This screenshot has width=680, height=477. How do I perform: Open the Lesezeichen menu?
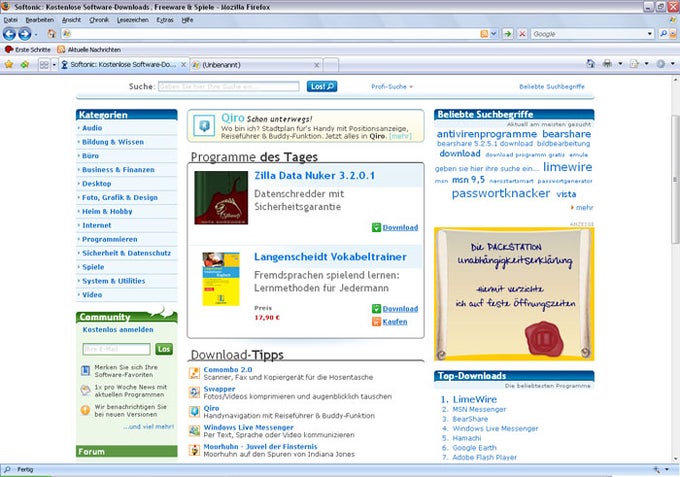[x=132, y=20]
